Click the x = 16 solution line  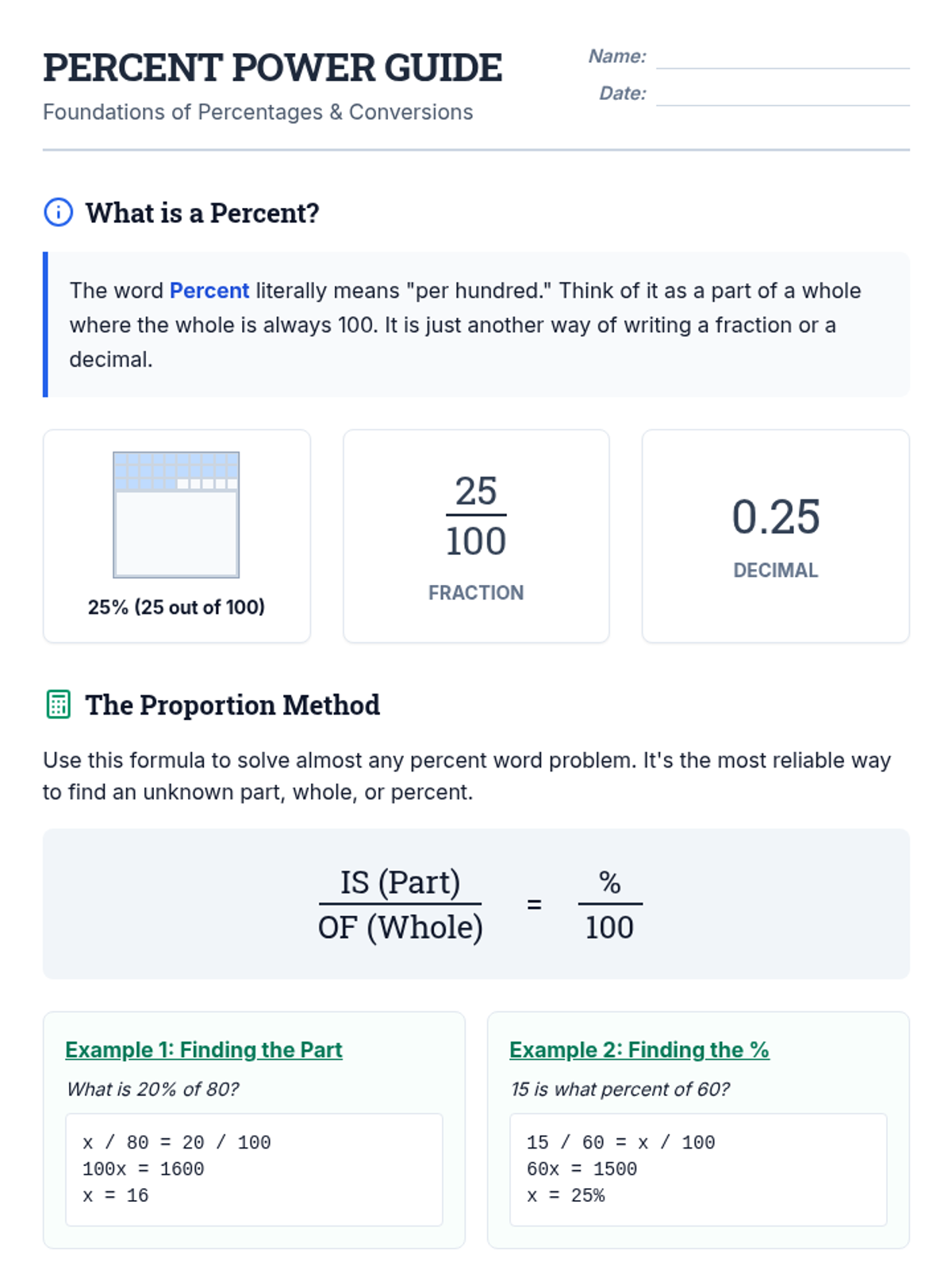[116, 1195]
